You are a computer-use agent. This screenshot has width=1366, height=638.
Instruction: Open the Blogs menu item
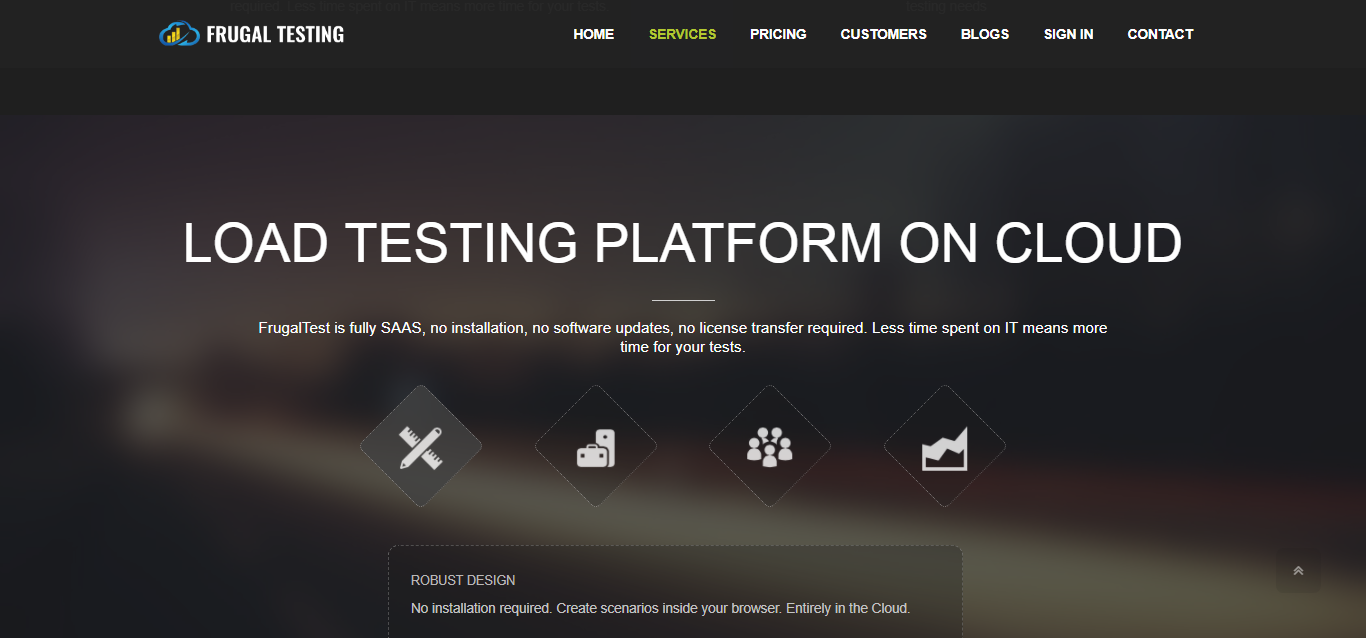pos(985,34)
